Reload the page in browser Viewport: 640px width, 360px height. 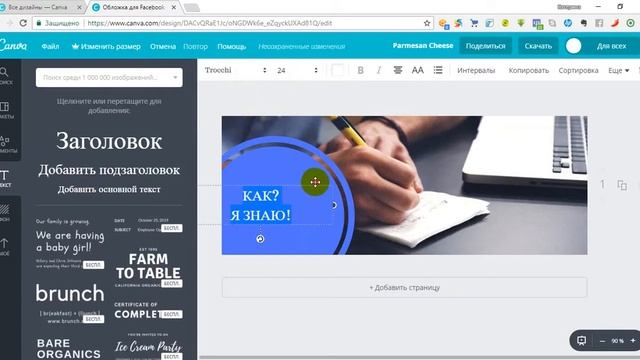pyautogui.click(x=23, y=23)
